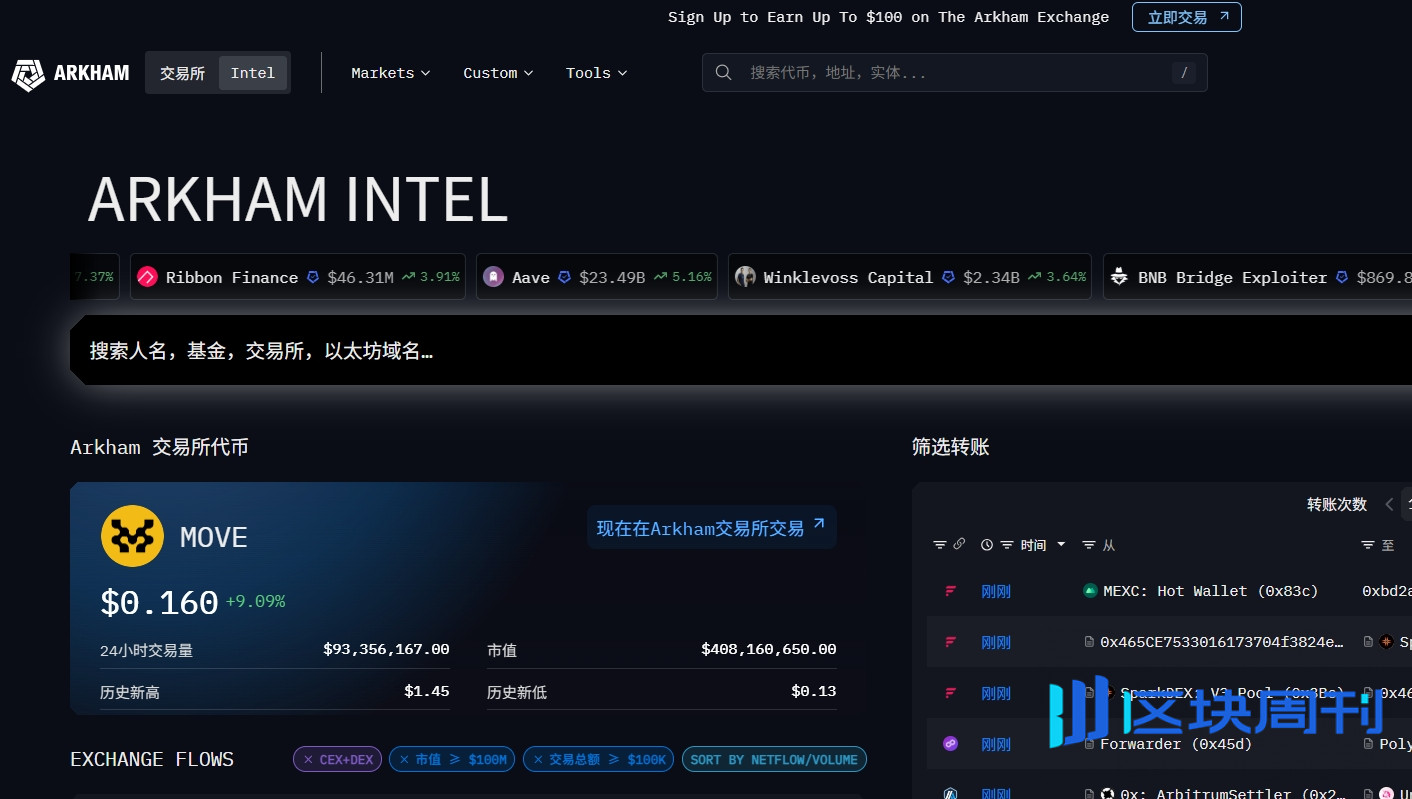Click the large 搜索人名，基金，交易所 search box
This screenshot has height=799, width=1412.
coord(741,351)
